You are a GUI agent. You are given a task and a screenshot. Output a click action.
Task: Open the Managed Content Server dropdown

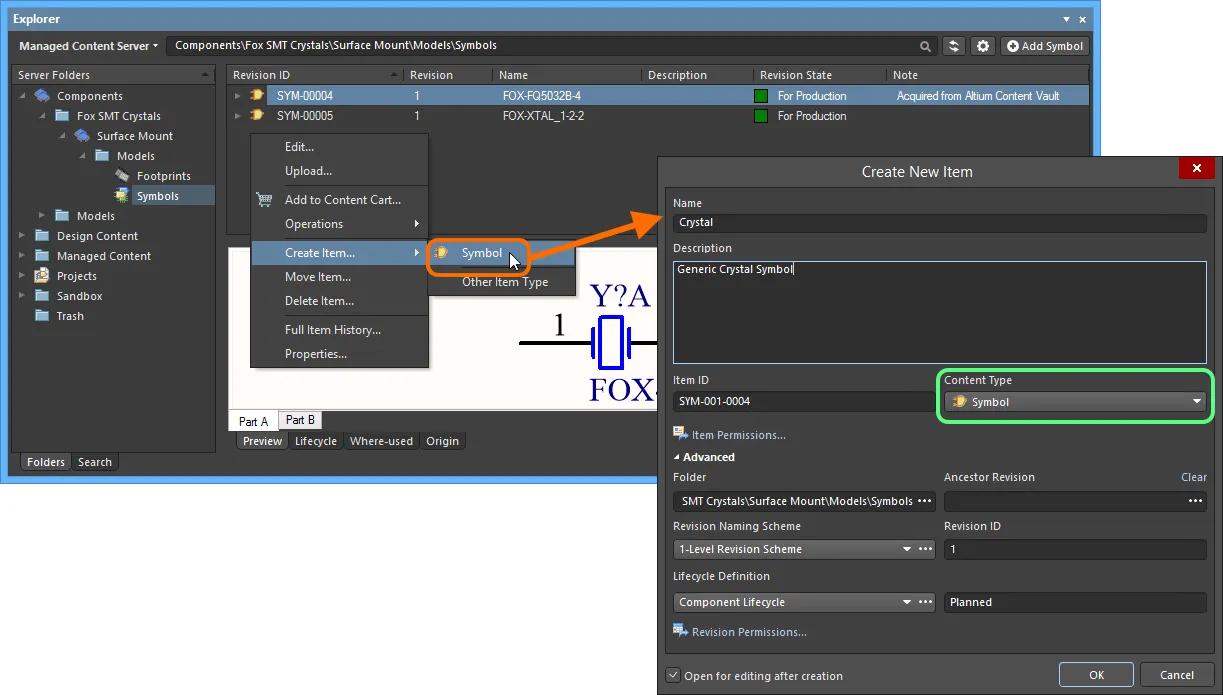point(88,46)
